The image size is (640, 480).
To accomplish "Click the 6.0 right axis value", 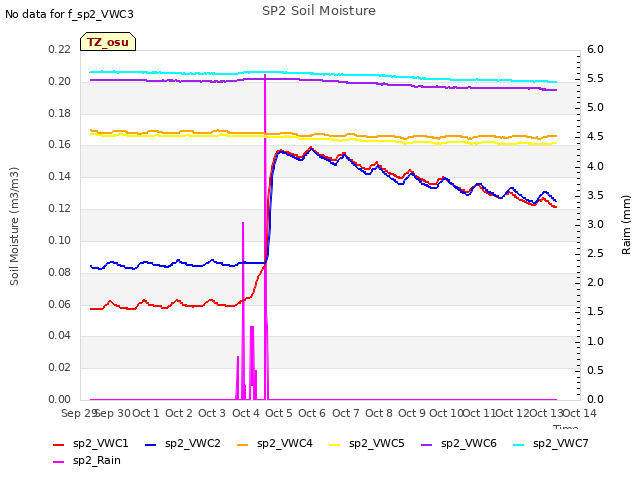I will 595,49.
